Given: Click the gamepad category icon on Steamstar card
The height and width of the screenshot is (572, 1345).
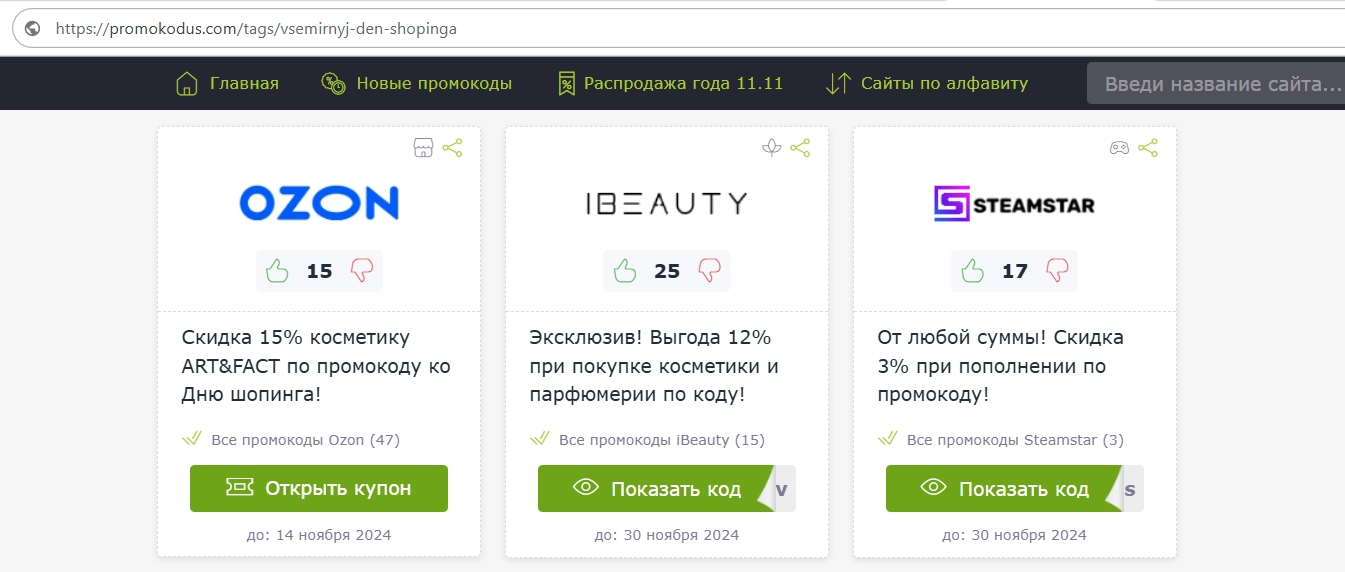Looking at the screenshot, I should tap(1119, 148).
